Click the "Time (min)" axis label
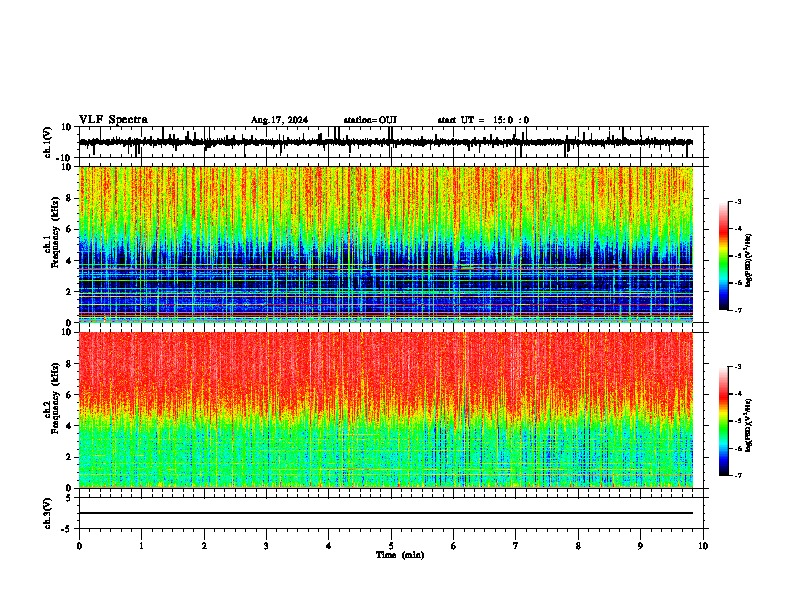 [x=400, y=555]
